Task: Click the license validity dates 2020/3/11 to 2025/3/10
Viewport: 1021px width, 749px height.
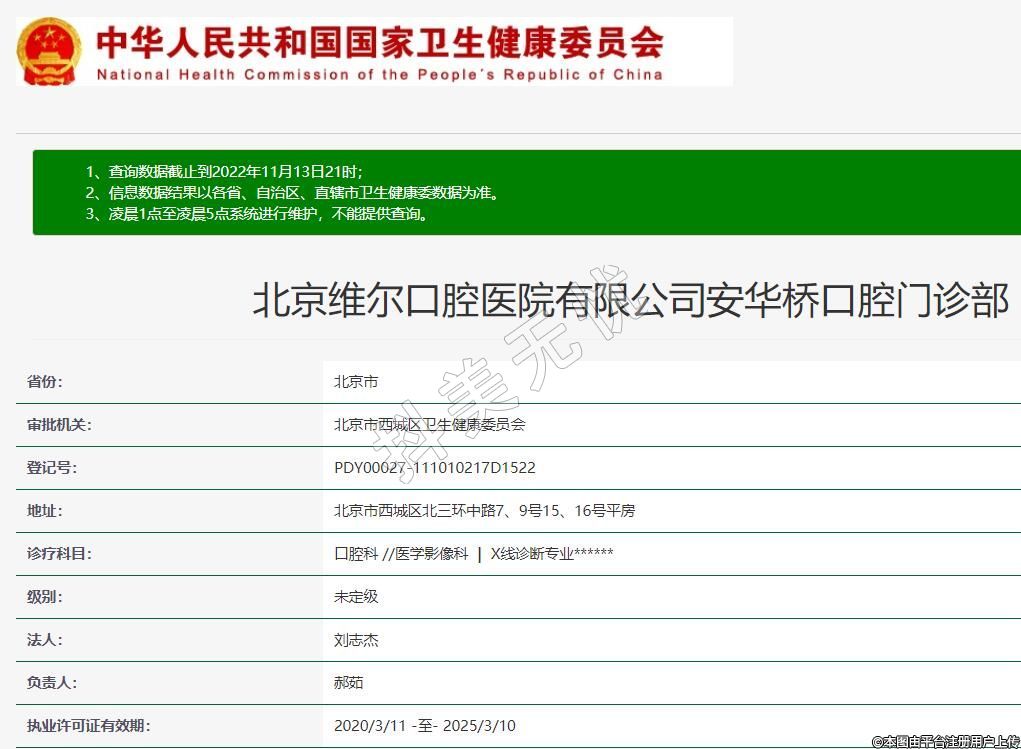Action: [424, 726]
